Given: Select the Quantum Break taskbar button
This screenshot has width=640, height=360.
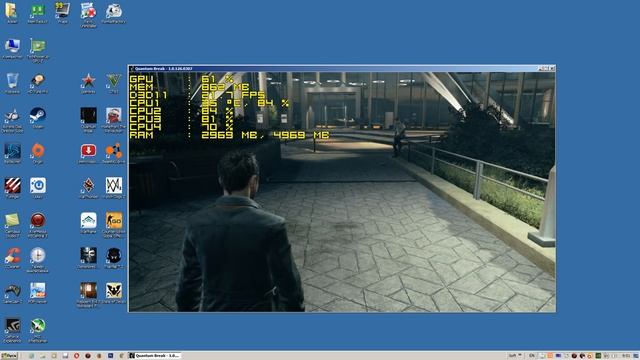Looking at the screenshot, I should click(154, 356).
